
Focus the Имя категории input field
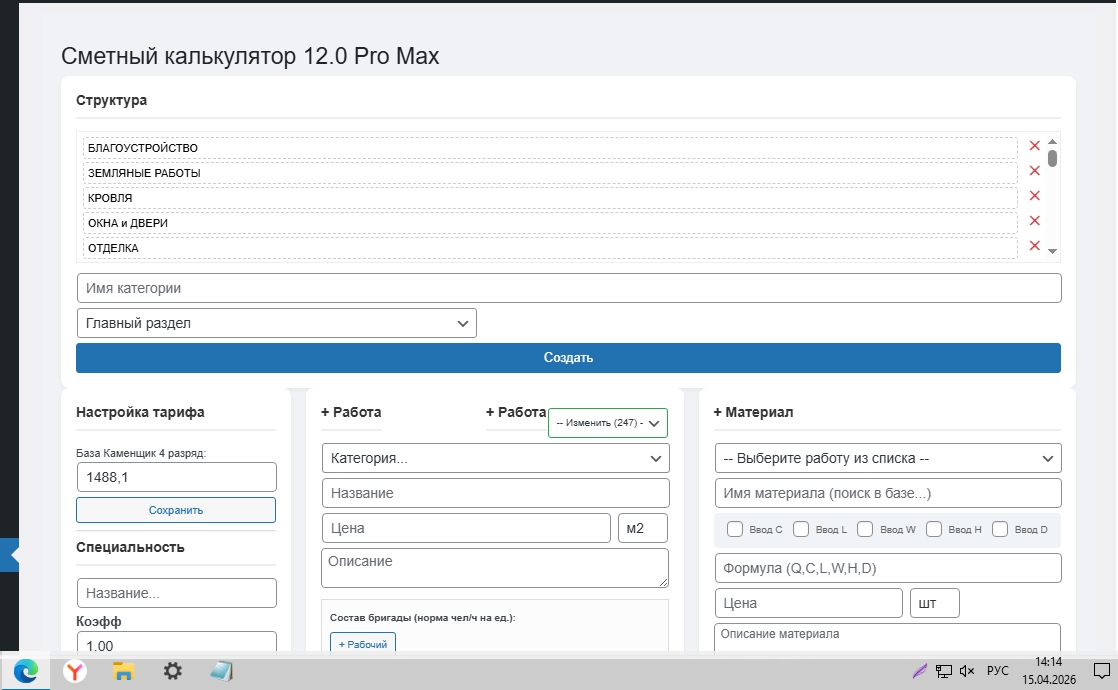[568, 288]
